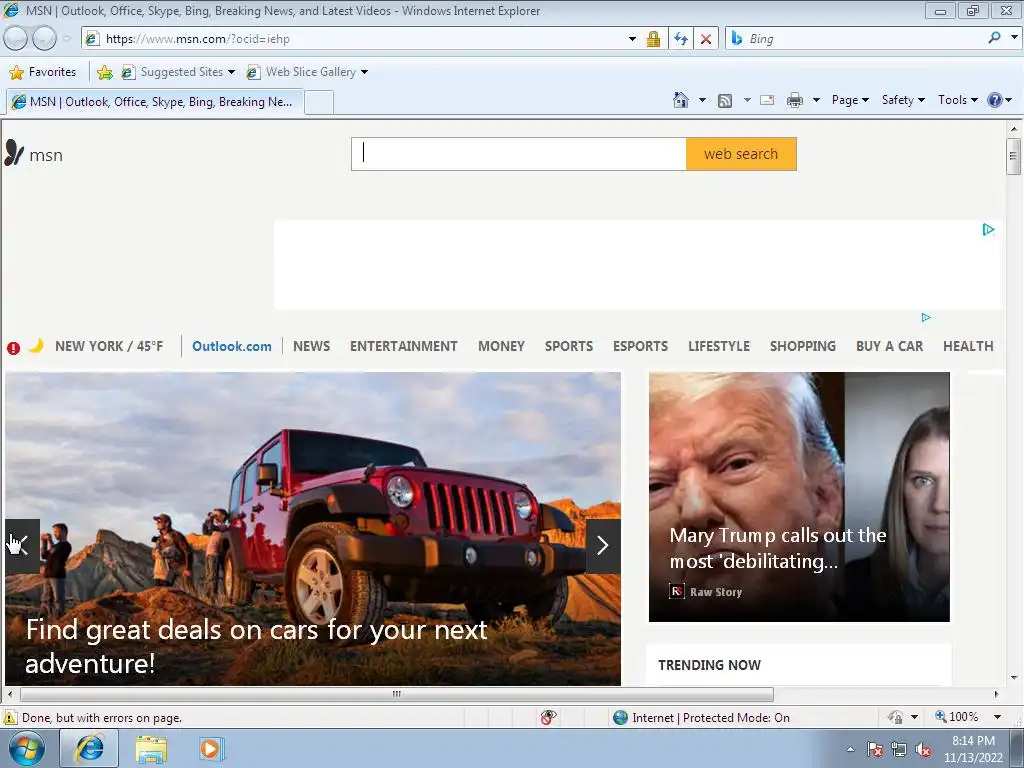
Task: Click the Forward navigation button
Action: coord(44,39)
